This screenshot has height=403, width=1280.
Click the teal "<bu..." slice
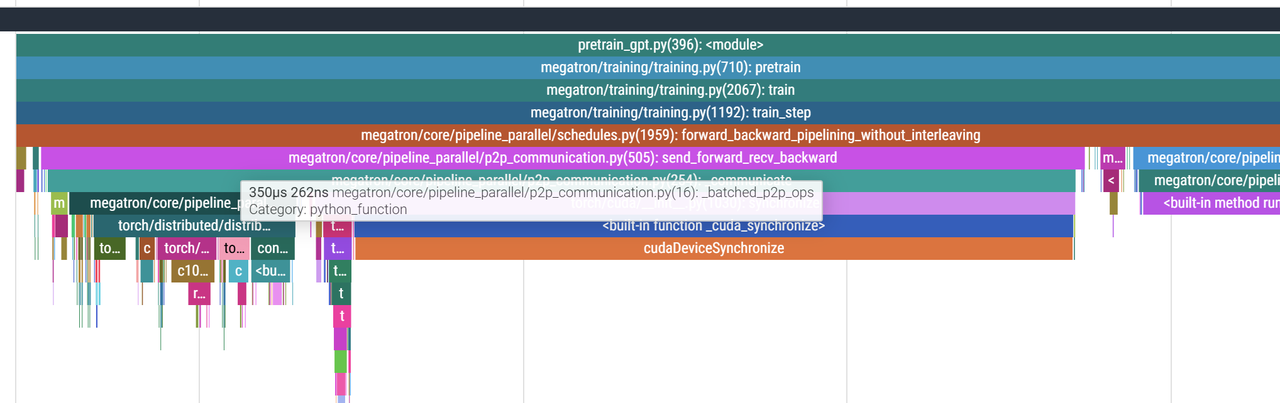pyautogui.click(x=270, y=270)
